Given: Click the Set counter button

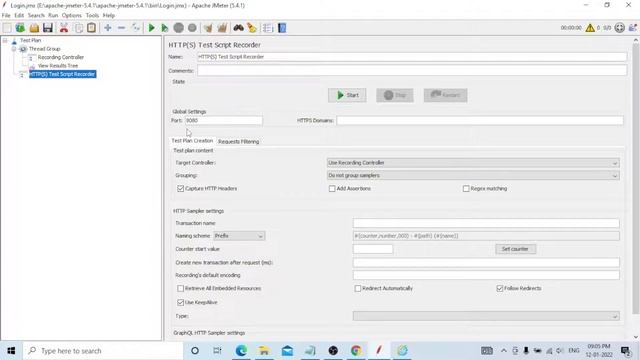Looking at the screenshot, I should pyautogui.click(x=515, y=249).
